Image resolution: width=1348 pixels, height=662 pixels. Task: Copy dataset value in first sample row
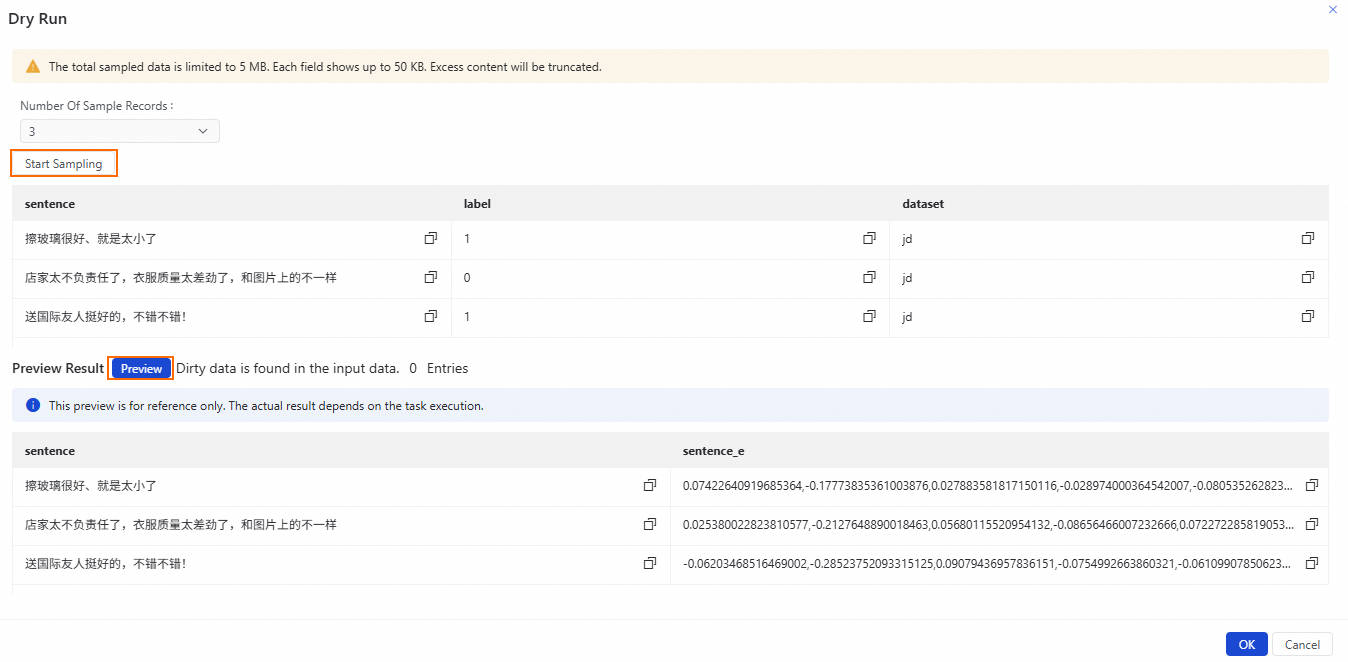click(1307, 239)
